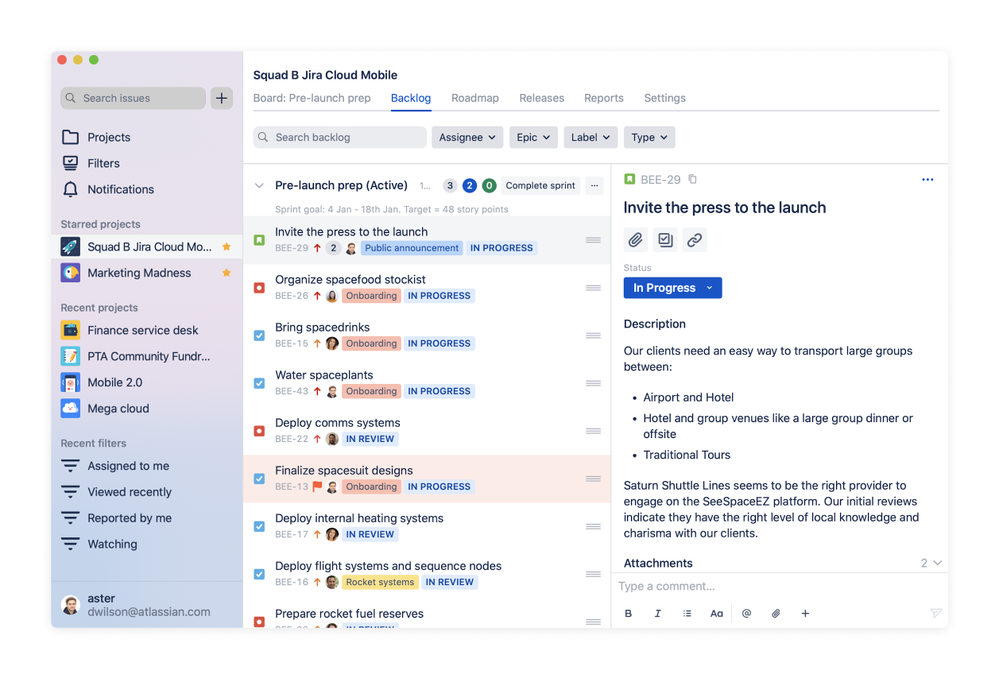Screen dimensions: 999x679
Task: Unstar Squad B Jira Cloud project
Action: click(x=226, y=247)
